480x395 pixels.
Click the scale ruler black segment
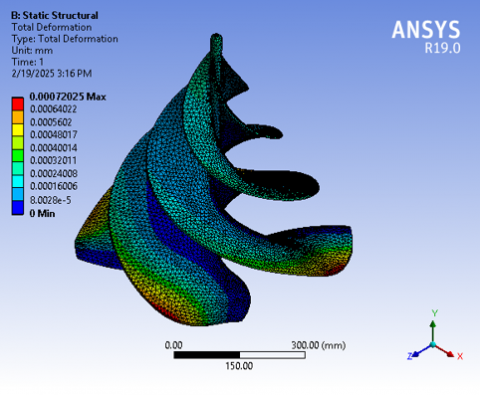(207, 355)
